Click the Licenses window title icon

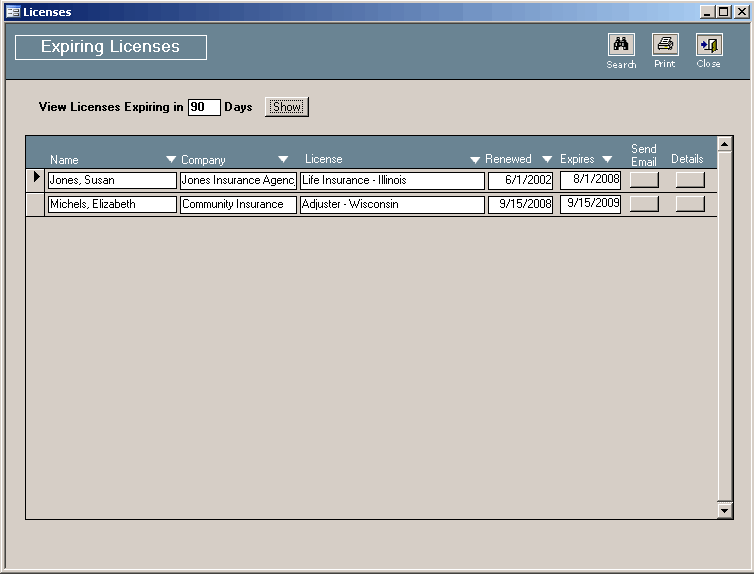[13, 12]
